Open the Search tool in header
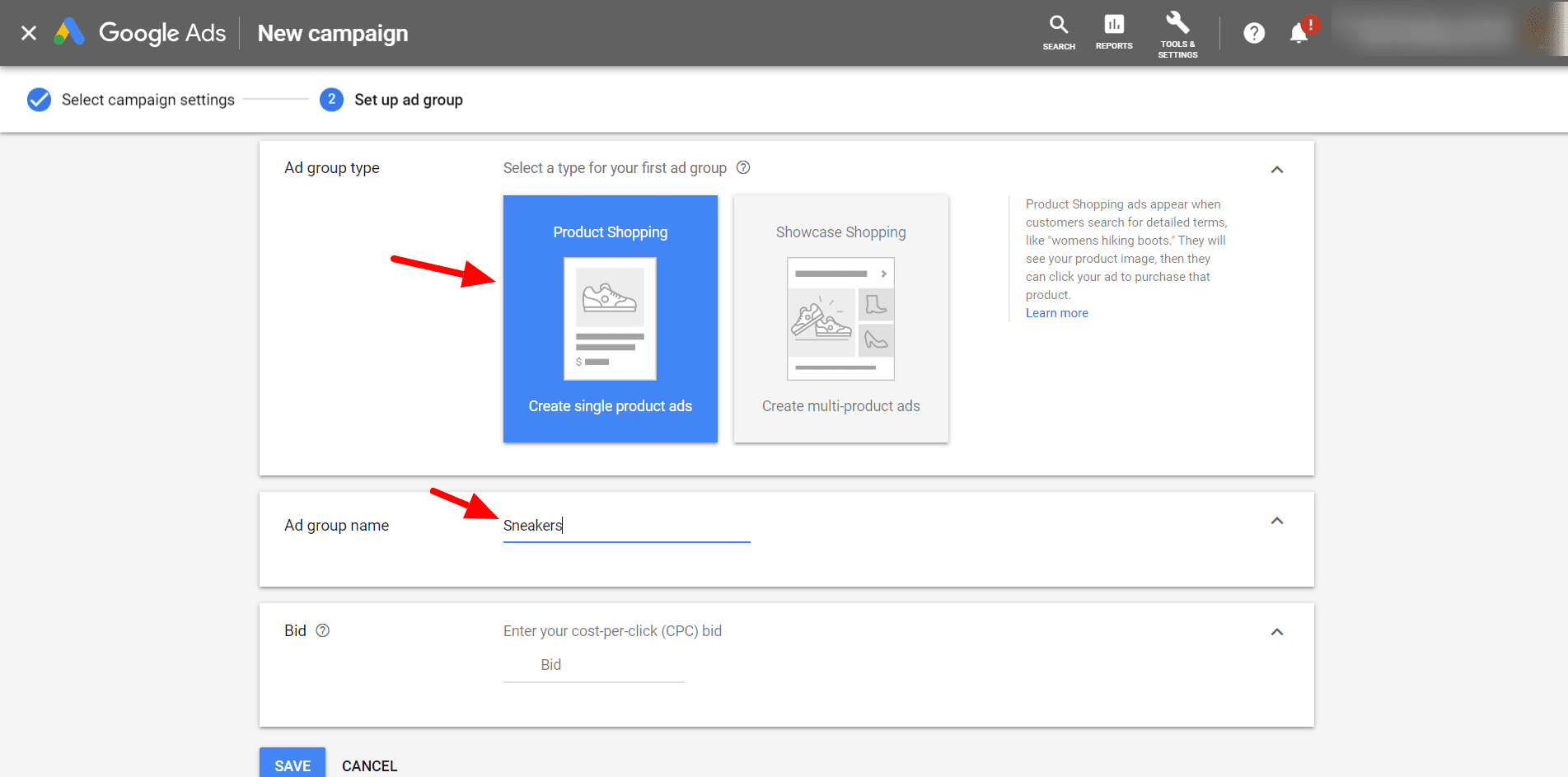This screenshot has width=1568, height=777. point(1059,33)
